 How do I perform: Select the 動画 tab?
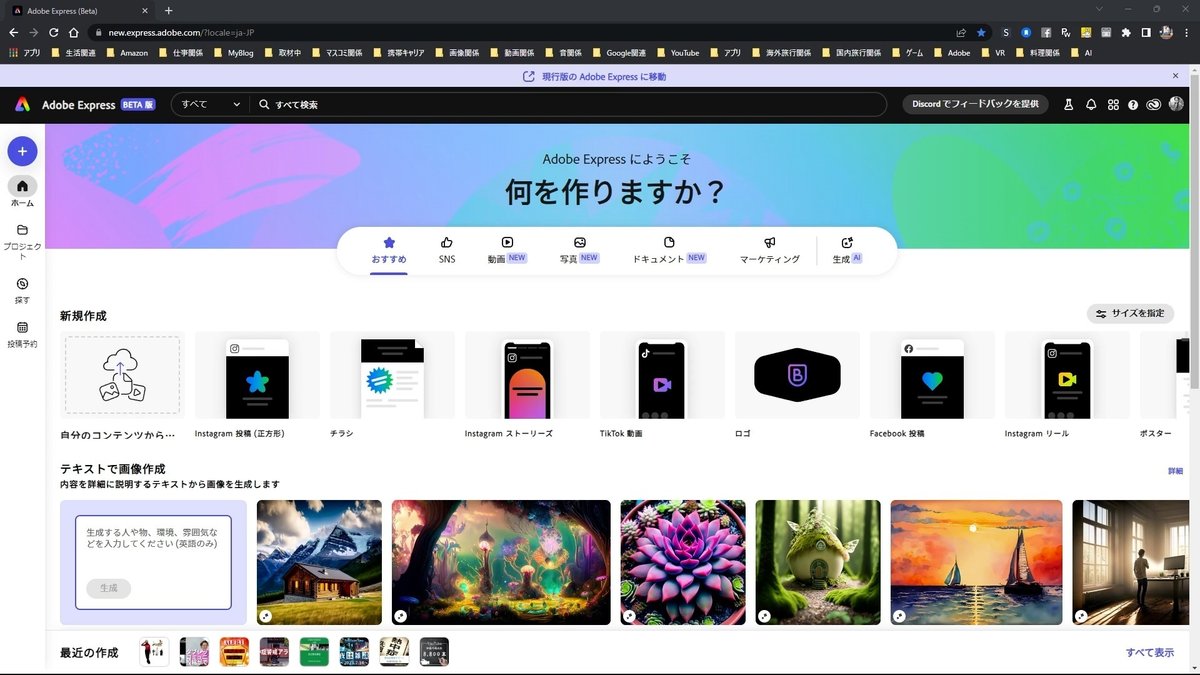click(x=507, y=250)
